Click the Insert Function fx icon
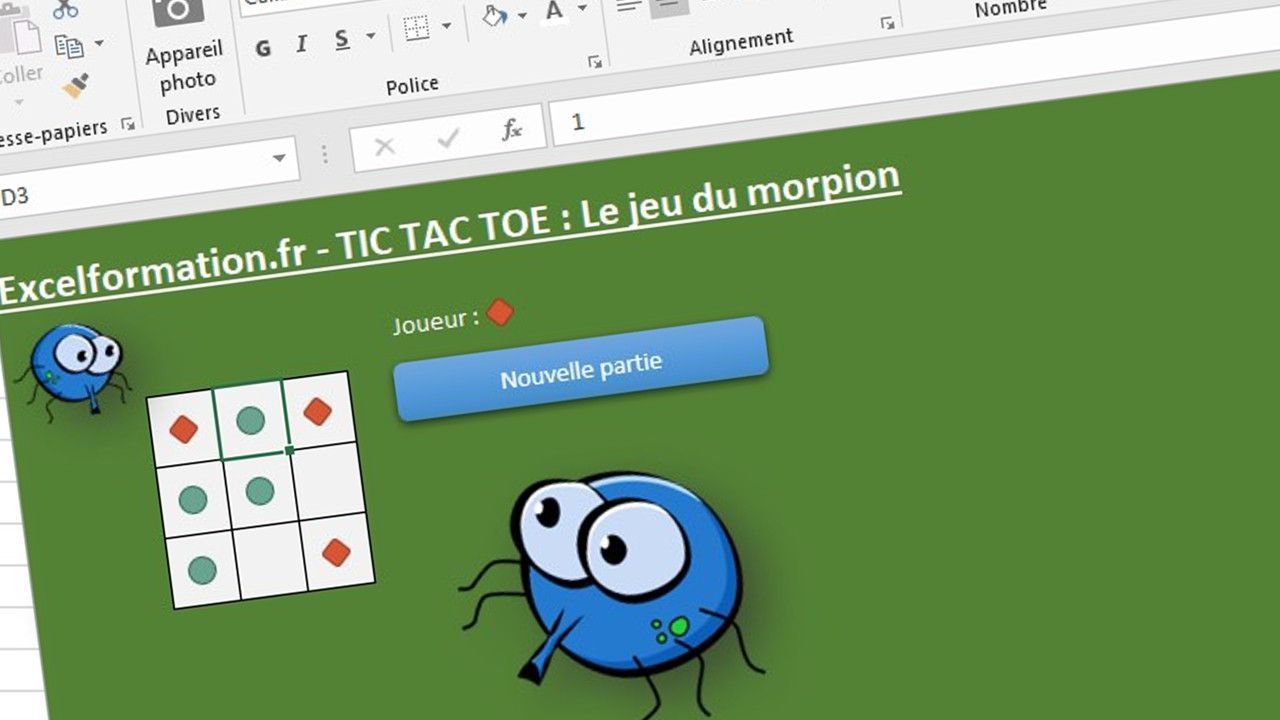This screenshot has height=720, width=1280. tap(511, 129)
